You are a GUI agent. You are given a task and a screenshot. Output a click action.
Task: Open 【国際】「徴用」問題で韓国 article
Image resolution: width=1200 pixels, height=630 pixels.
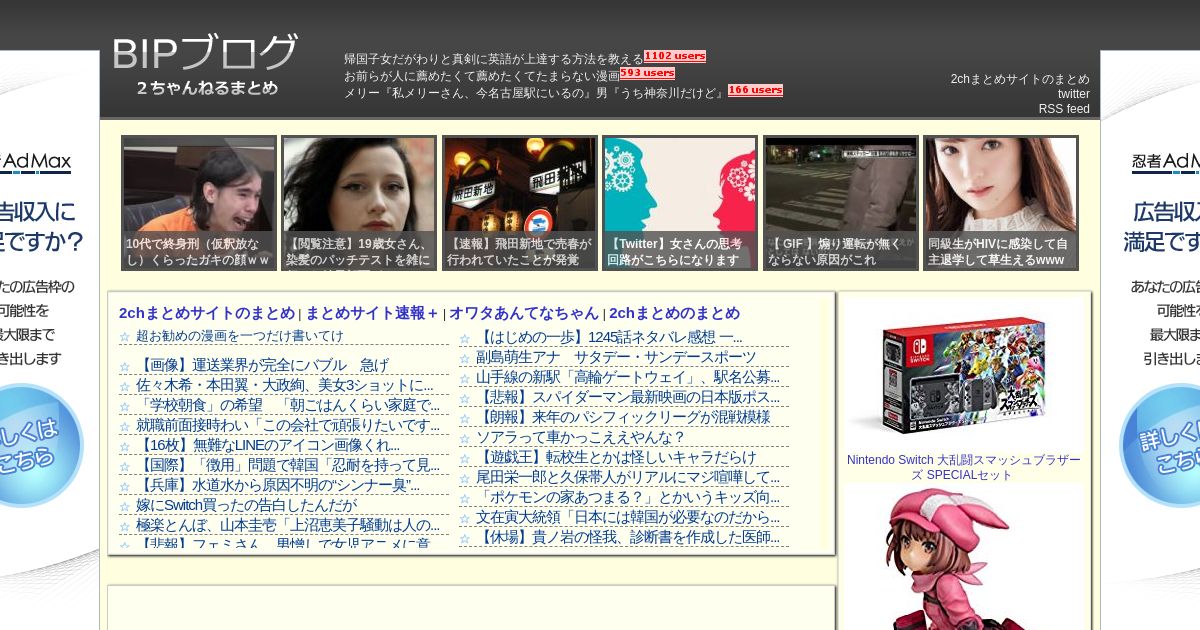pos(288,465)
